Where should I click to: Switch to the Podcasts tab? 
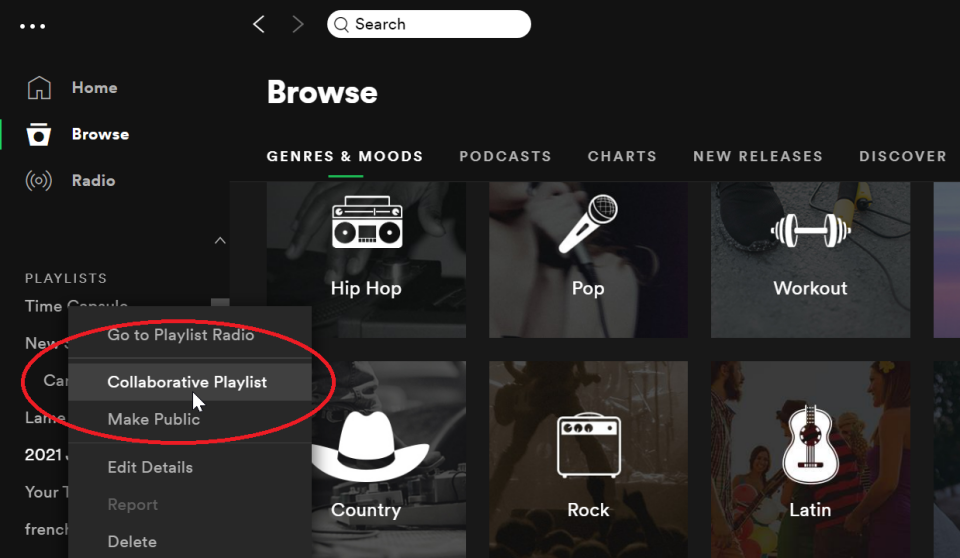tap(505, 156)
